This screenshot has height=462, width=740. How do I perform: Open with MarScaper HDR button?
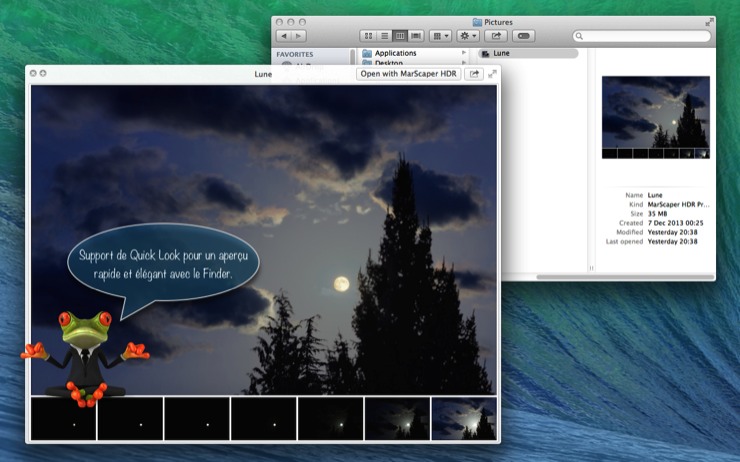pyautogui.click(x=408, y=74)
